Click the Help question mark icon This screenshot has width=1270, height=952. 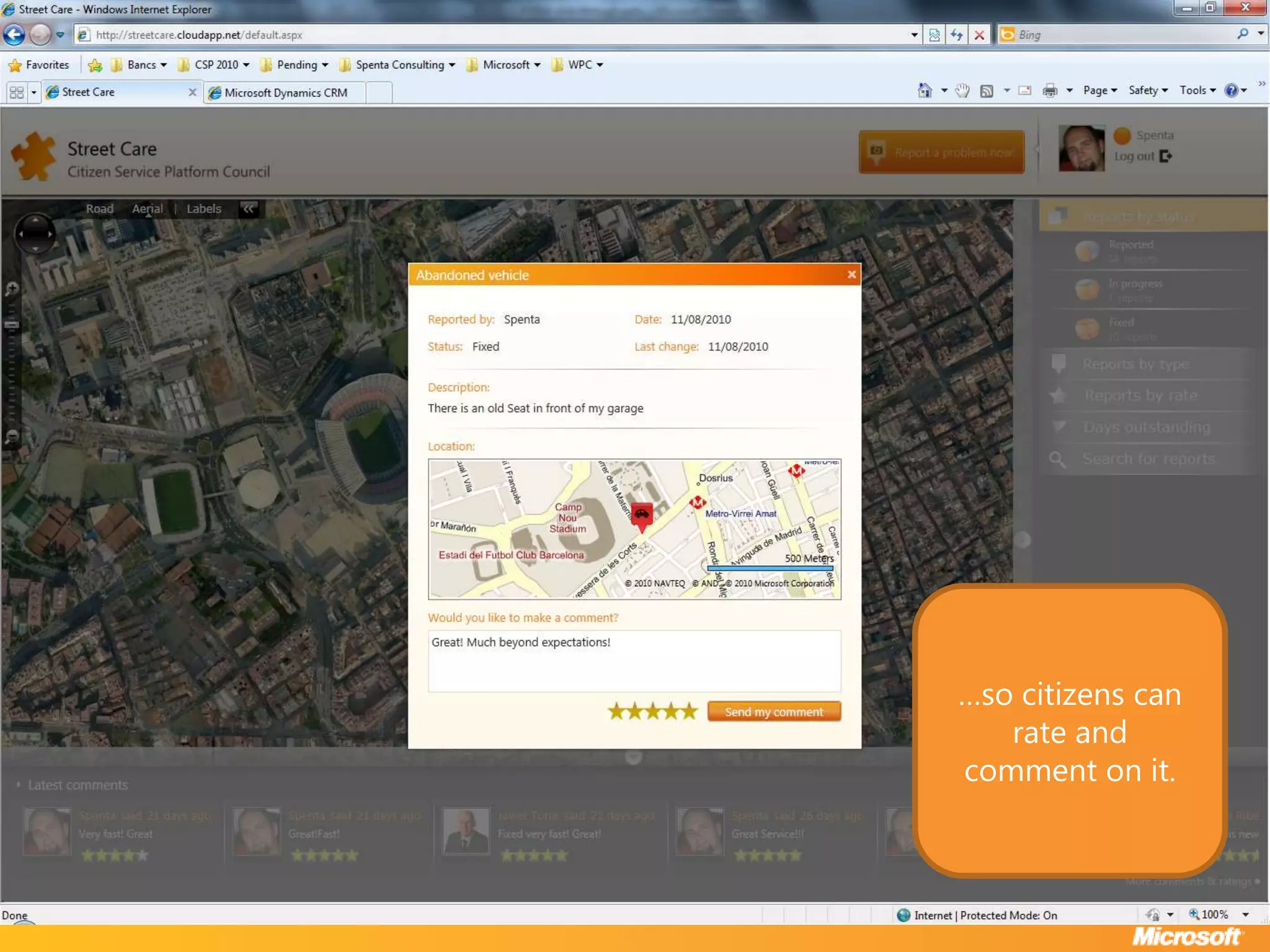click(x=1232, y=90)
